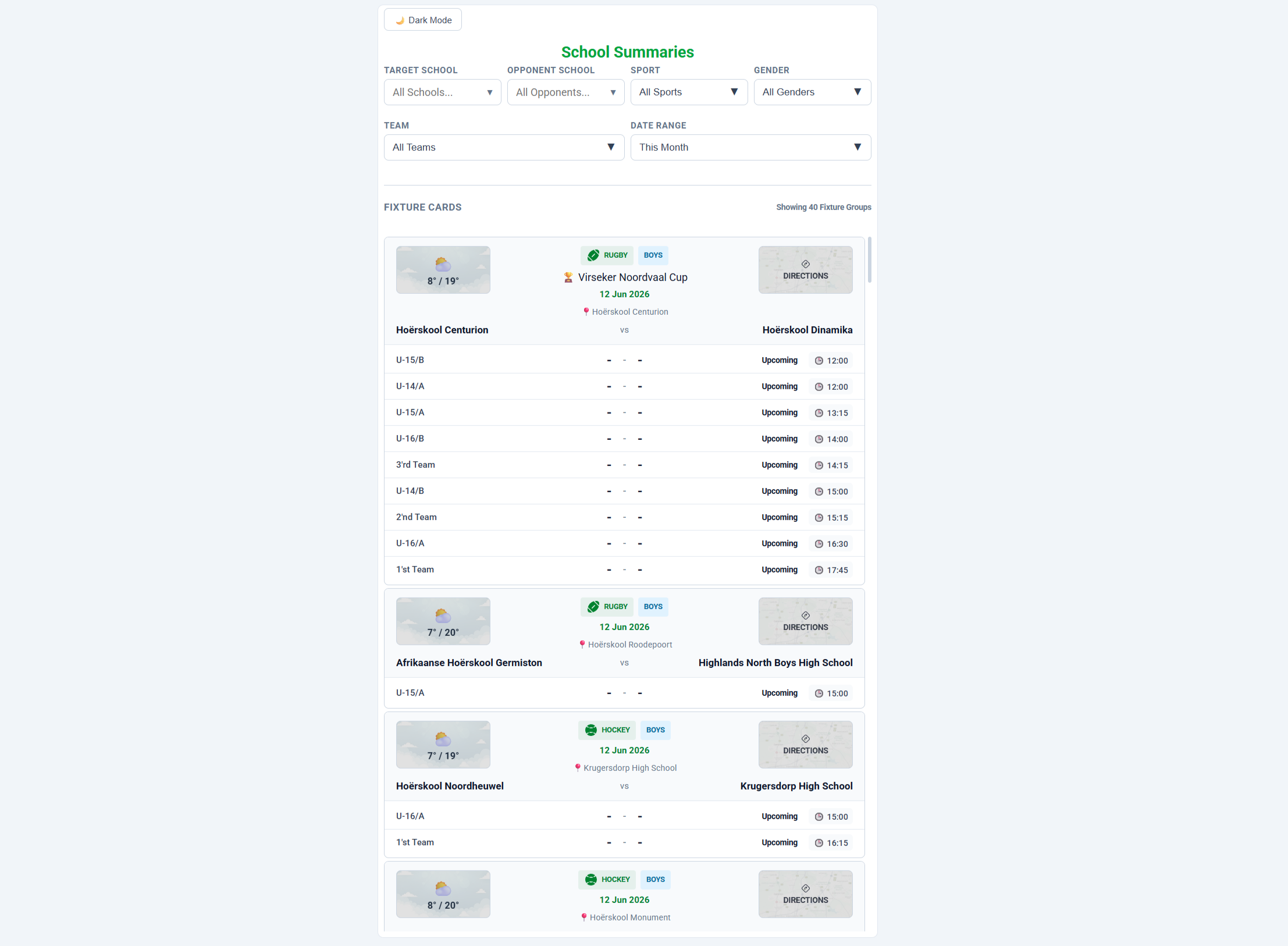This screenshot has width=1288, height=946.
Task: Click Directions for Hoërskool Centurion fixture
Action: (805, 270)
